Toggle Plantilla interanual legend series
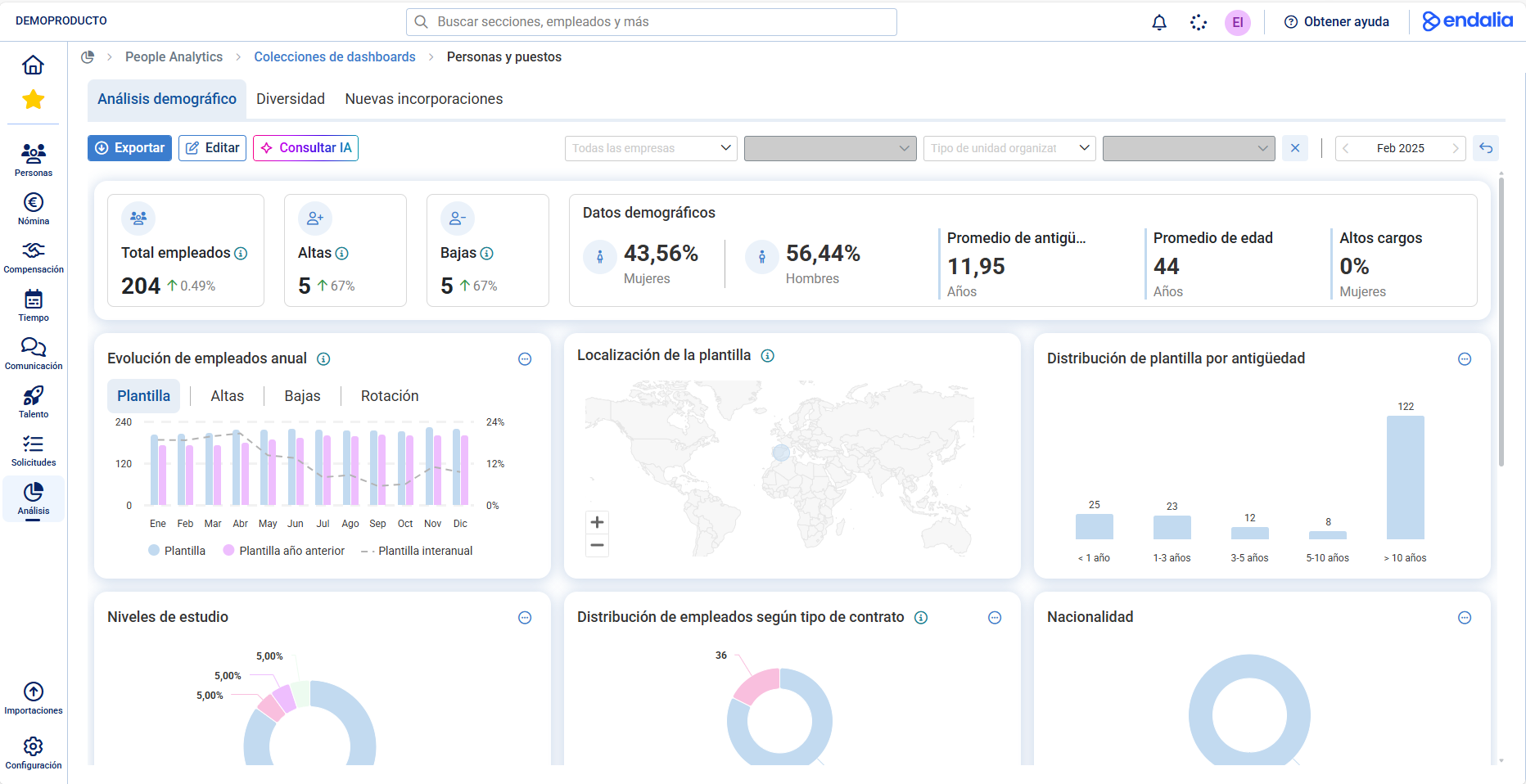 coord(417,551)
